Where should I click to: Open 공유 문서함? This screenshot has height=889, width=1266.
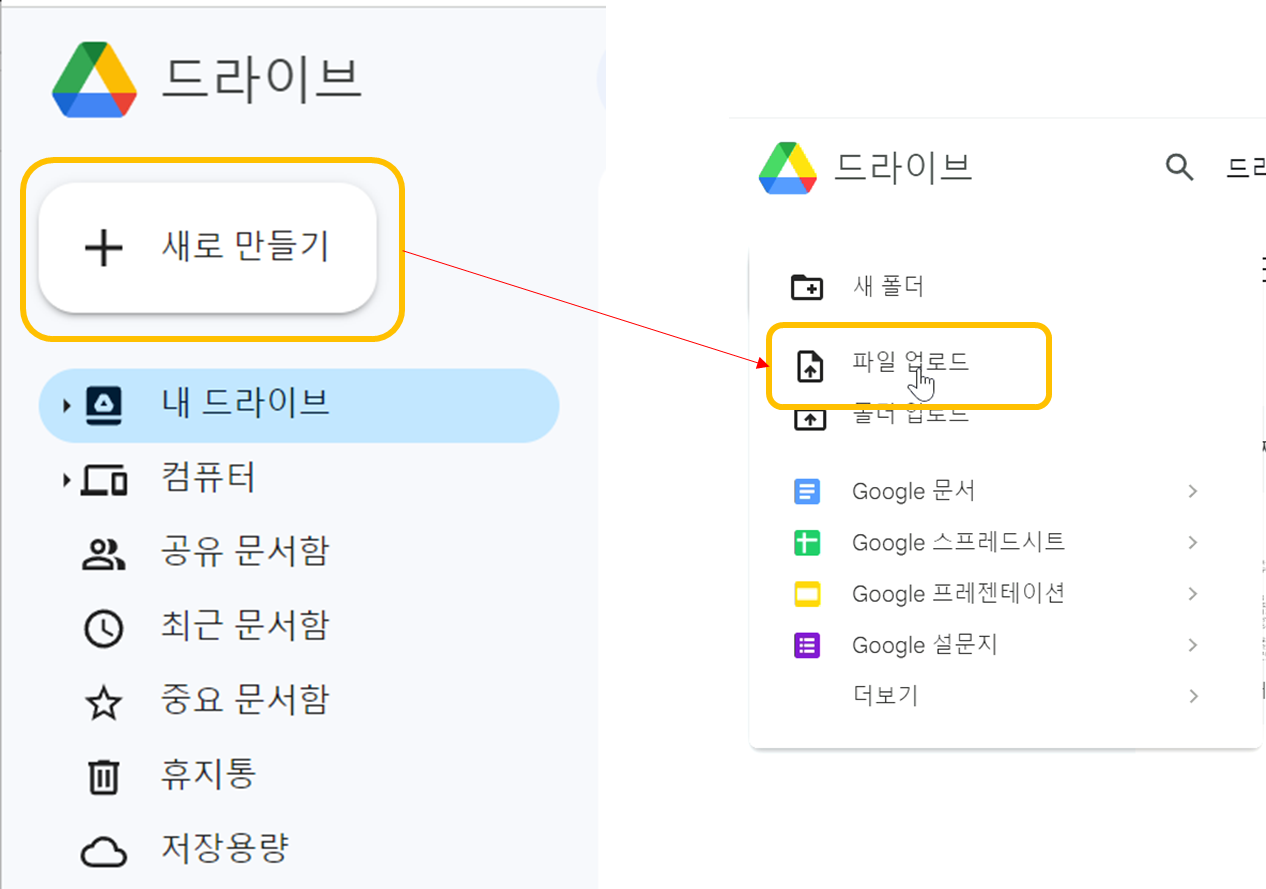click(245, 551)
